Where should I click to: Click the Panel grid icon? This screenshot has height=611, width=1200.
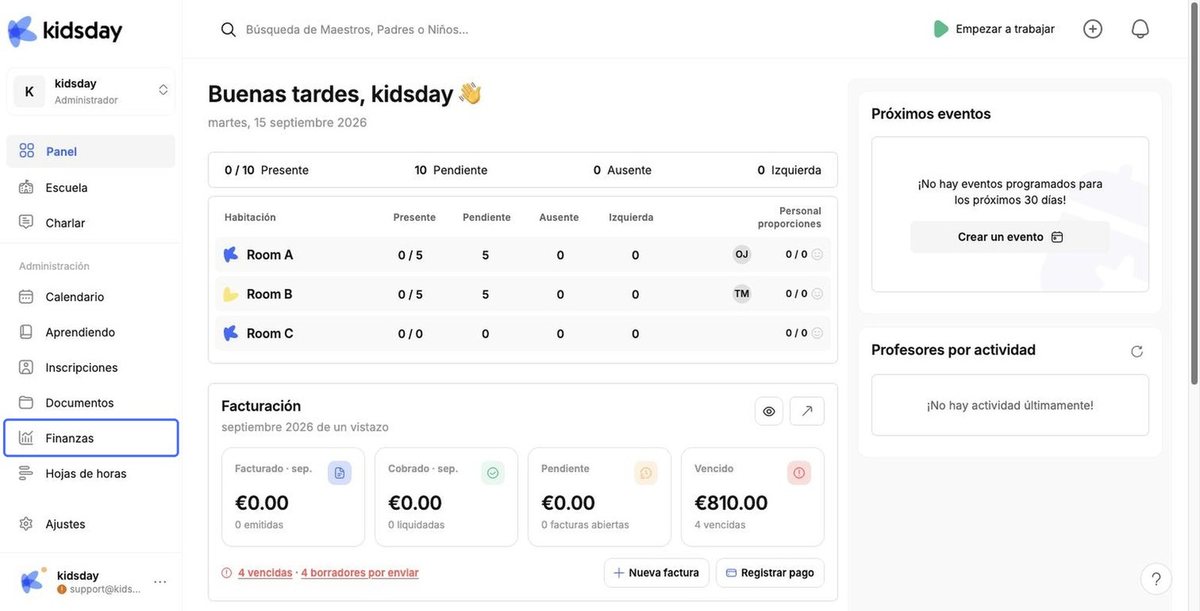(x=27, y=151)
